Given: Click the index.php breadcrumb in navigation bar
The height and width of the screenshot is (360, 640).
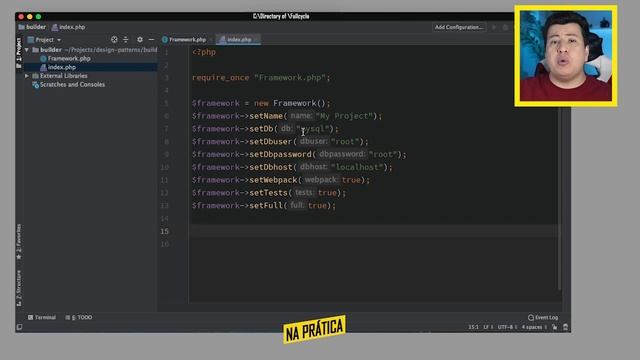Looking at the screenshot, I should 69,27.
